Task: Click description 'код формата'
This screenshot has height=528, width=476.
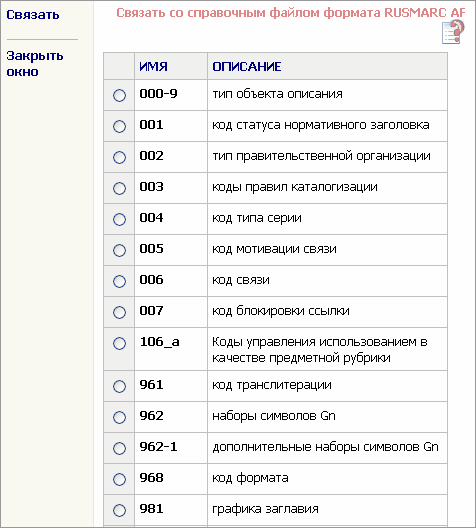Action: coord(250,478)
